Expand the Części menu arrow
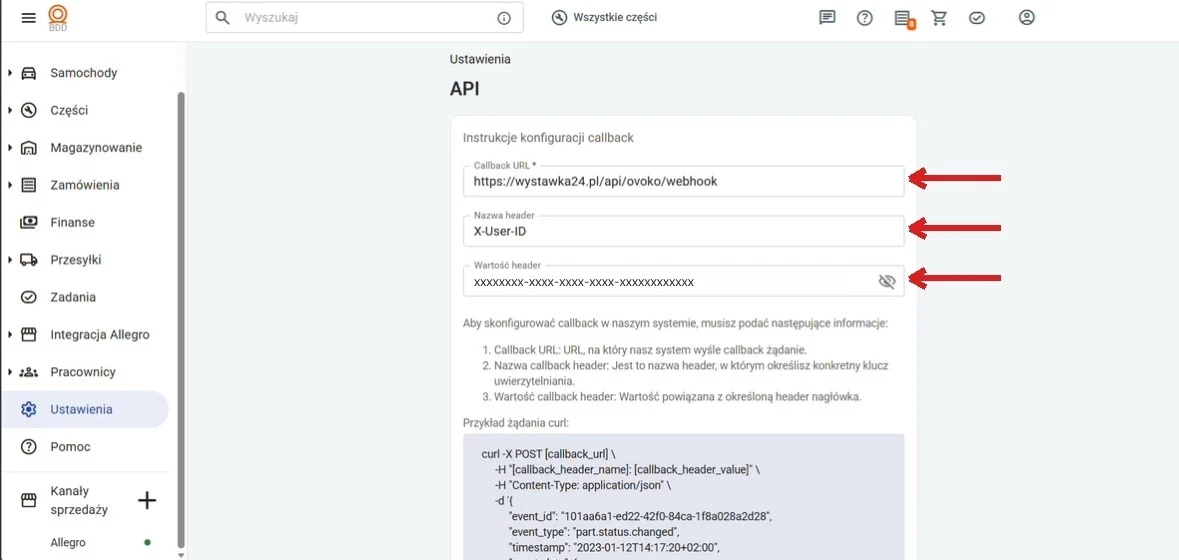Viewport: 1179px width, 560px height. [10, 110]
